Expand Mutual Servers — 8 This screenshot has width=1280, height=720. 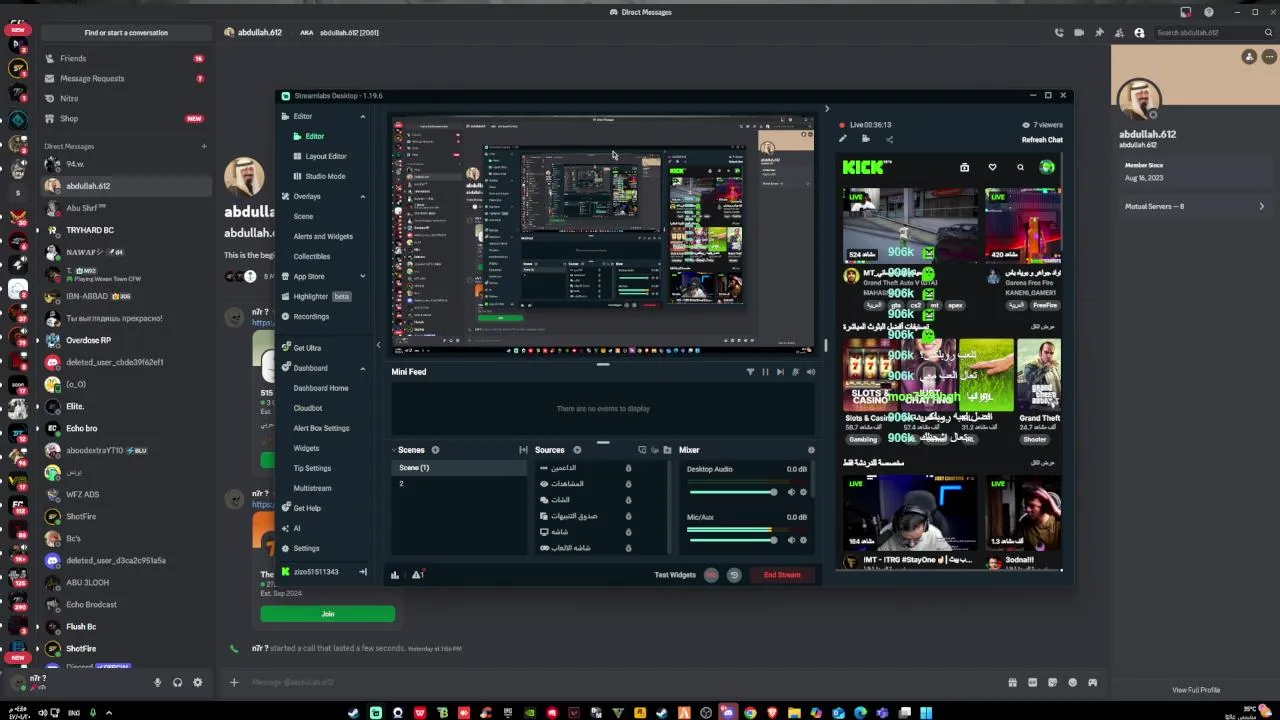pos(1194,207)
